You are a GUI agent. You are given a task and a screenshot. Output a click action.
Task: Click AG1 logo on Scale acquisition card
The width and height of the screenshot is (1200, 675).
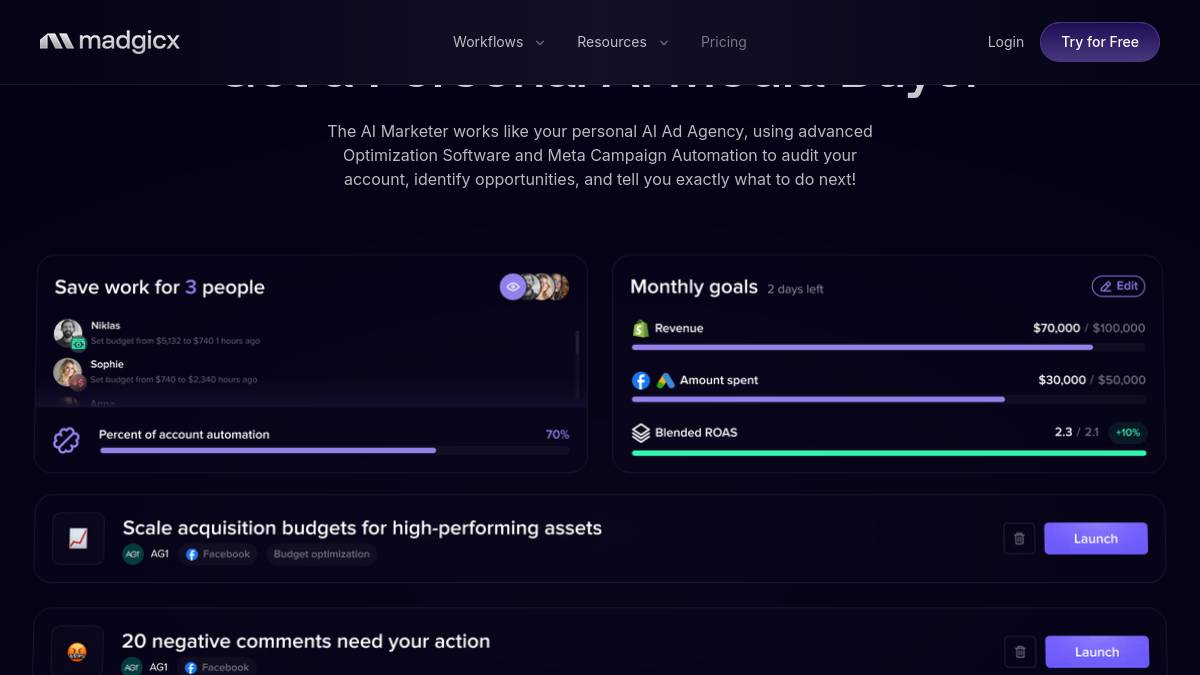point(133,554)
